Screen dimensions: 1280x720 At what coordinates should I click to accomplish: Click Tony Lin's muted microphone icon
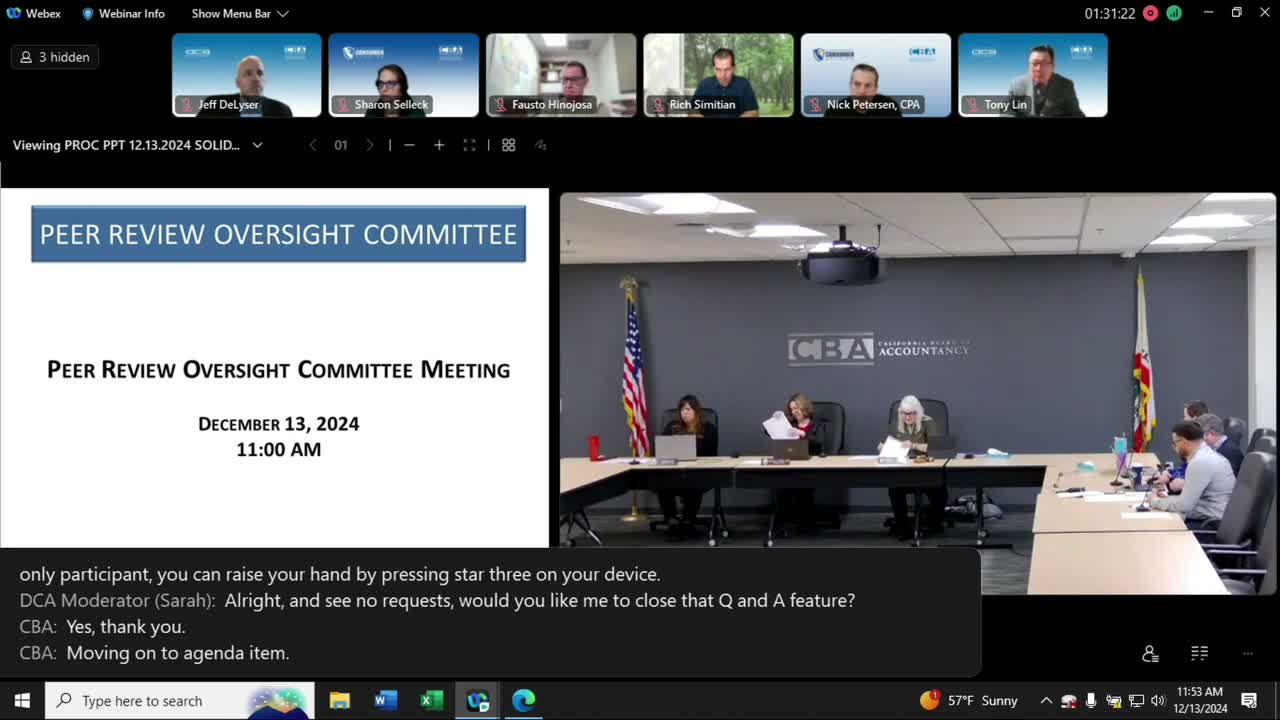(972, 104)
